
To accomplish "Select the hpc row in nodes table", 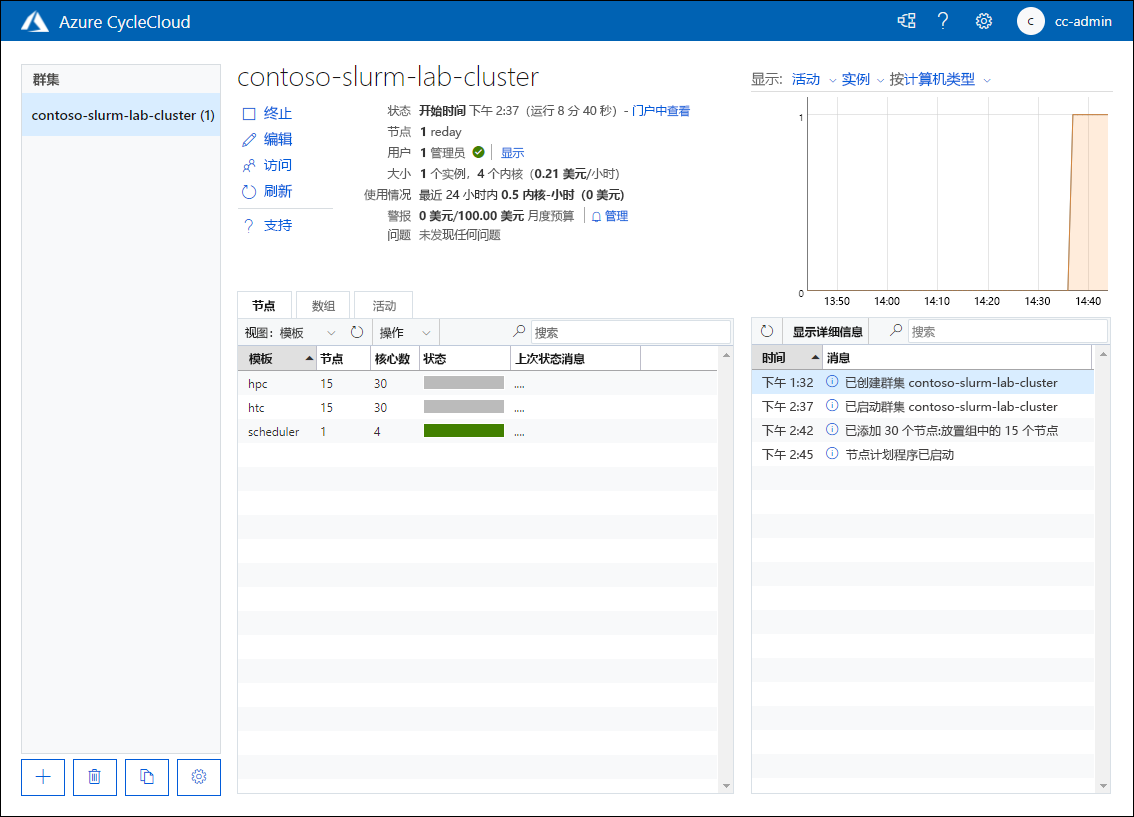I will pos(477,383).
